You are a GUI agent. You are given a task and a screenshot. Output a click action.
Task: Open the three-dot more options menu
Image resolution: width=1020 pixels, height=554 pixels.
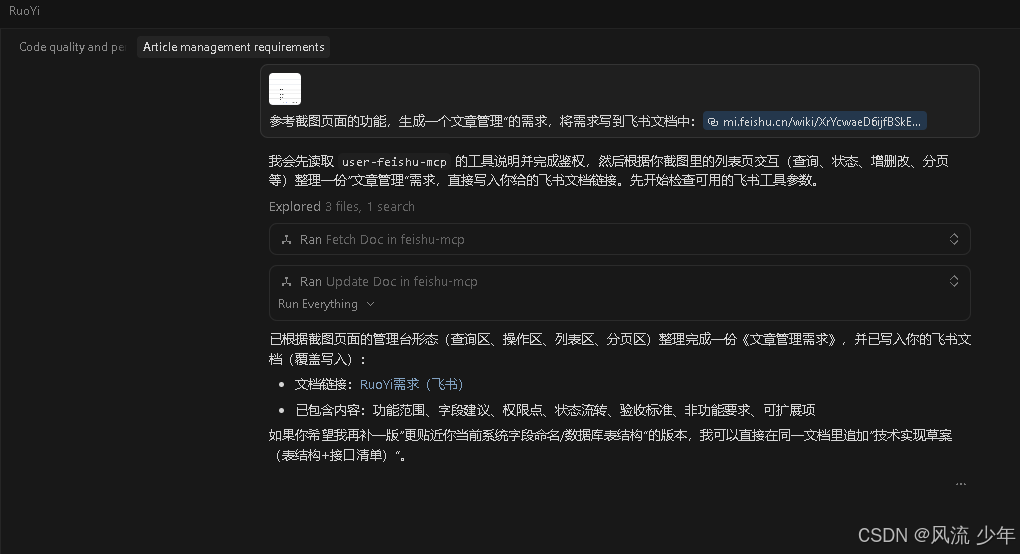(961, 484)
